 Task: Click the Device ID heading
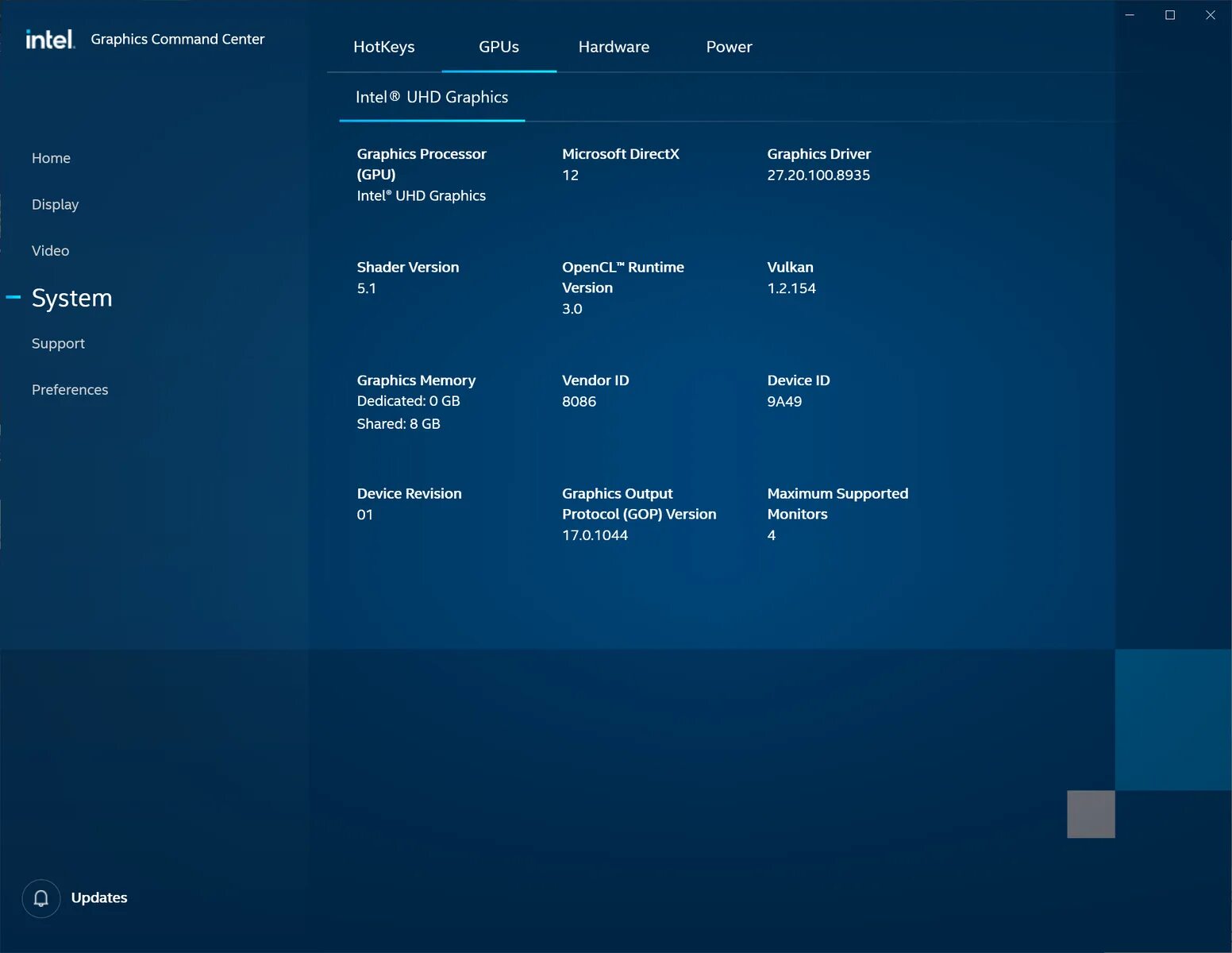799,380
